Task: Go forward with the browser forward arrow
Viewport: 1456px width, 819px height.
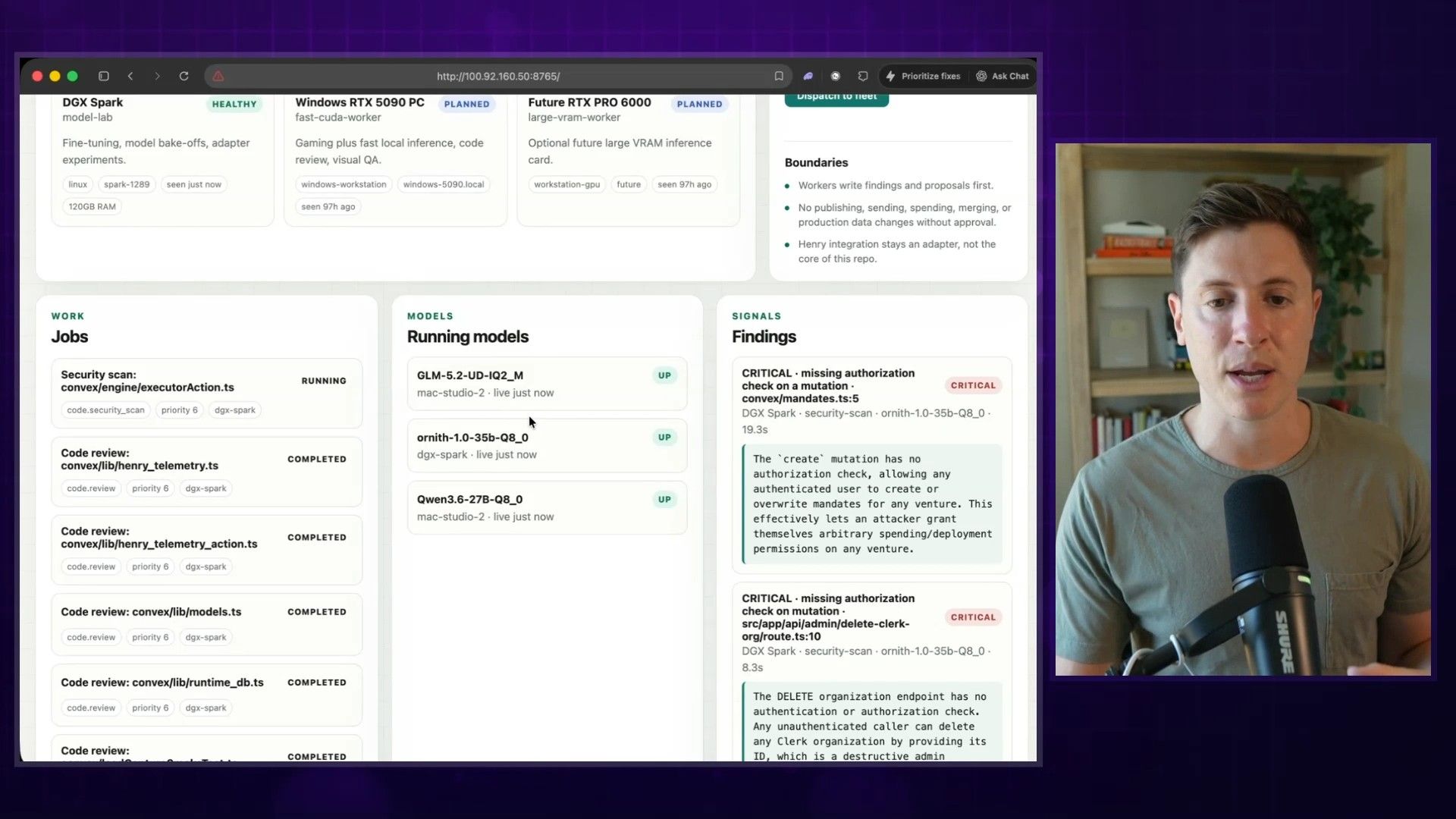Action: pos(157,76)
